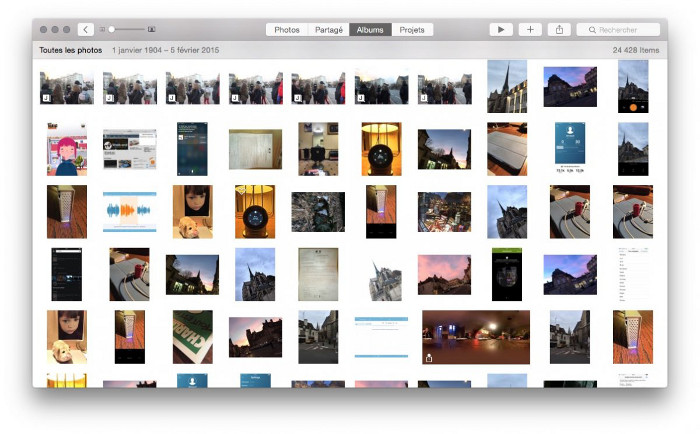Click the thumbnail zoom slider knob
Image resolution: width=700 pixels, height=434 pixels.
pos(112,30)
